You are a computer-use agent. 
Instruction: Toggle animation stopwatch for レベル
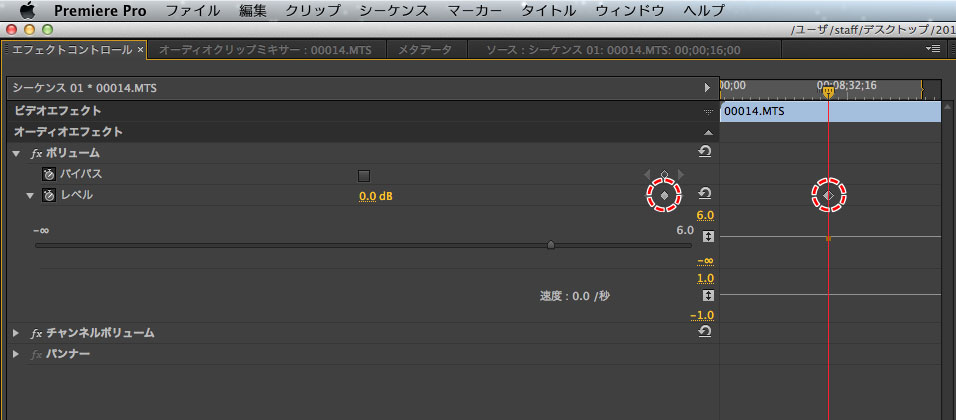coord(49,195)
